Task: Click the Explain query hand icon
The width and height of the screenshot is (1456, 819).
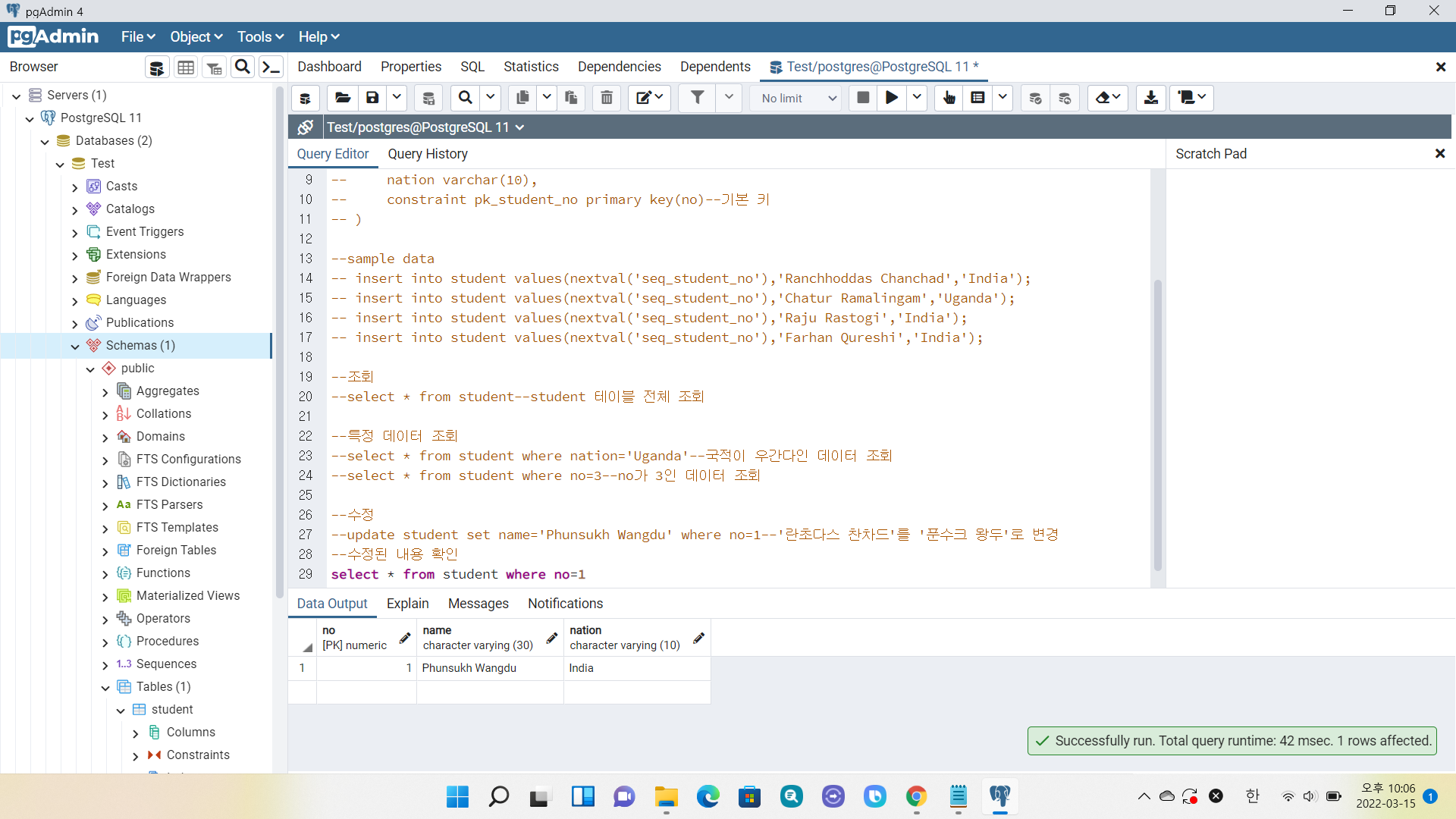Action: pyautogui.click(x=949, y=98)
